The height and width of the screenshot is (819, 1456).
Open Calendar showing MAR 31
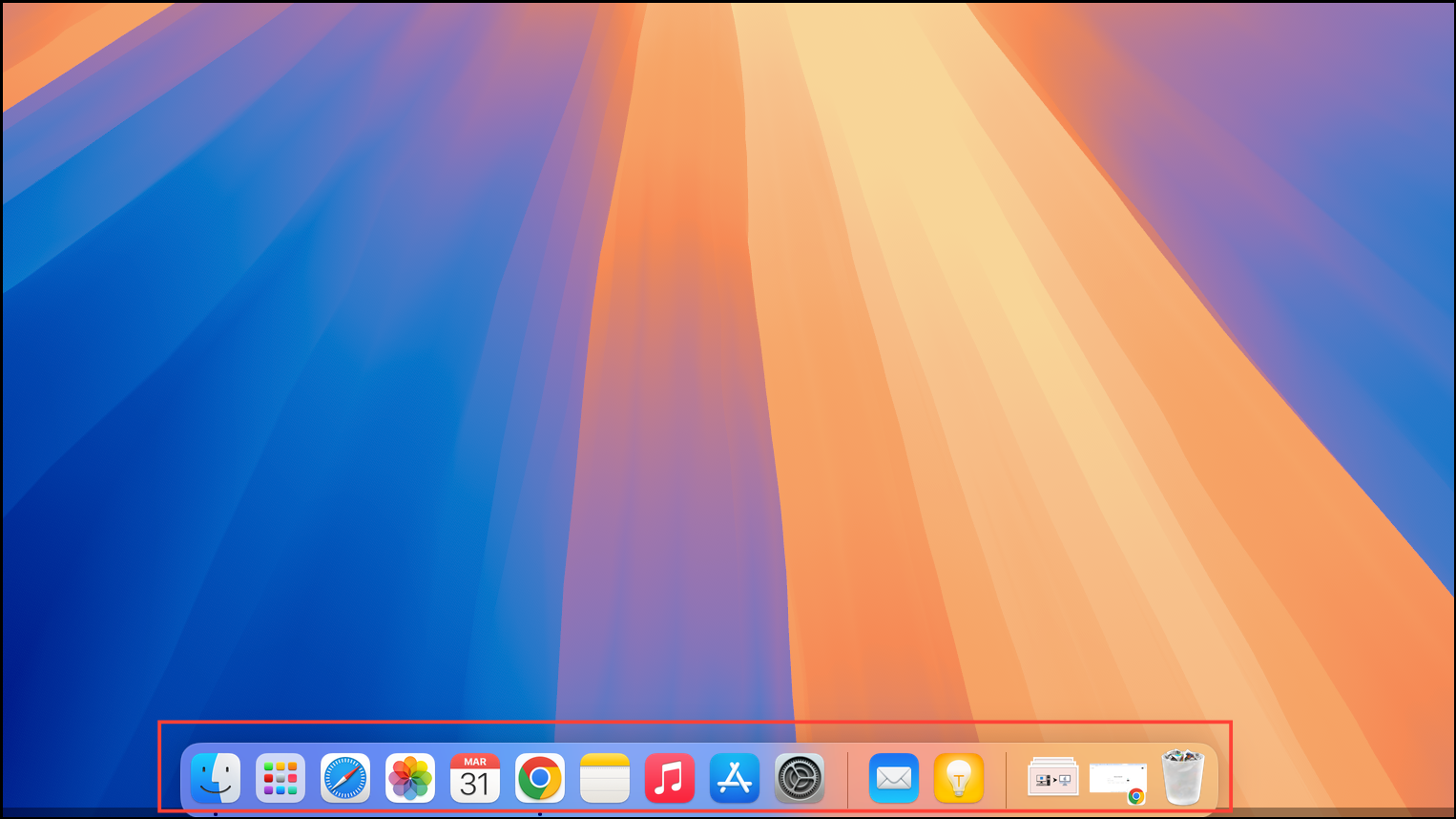tap(475, 778)
